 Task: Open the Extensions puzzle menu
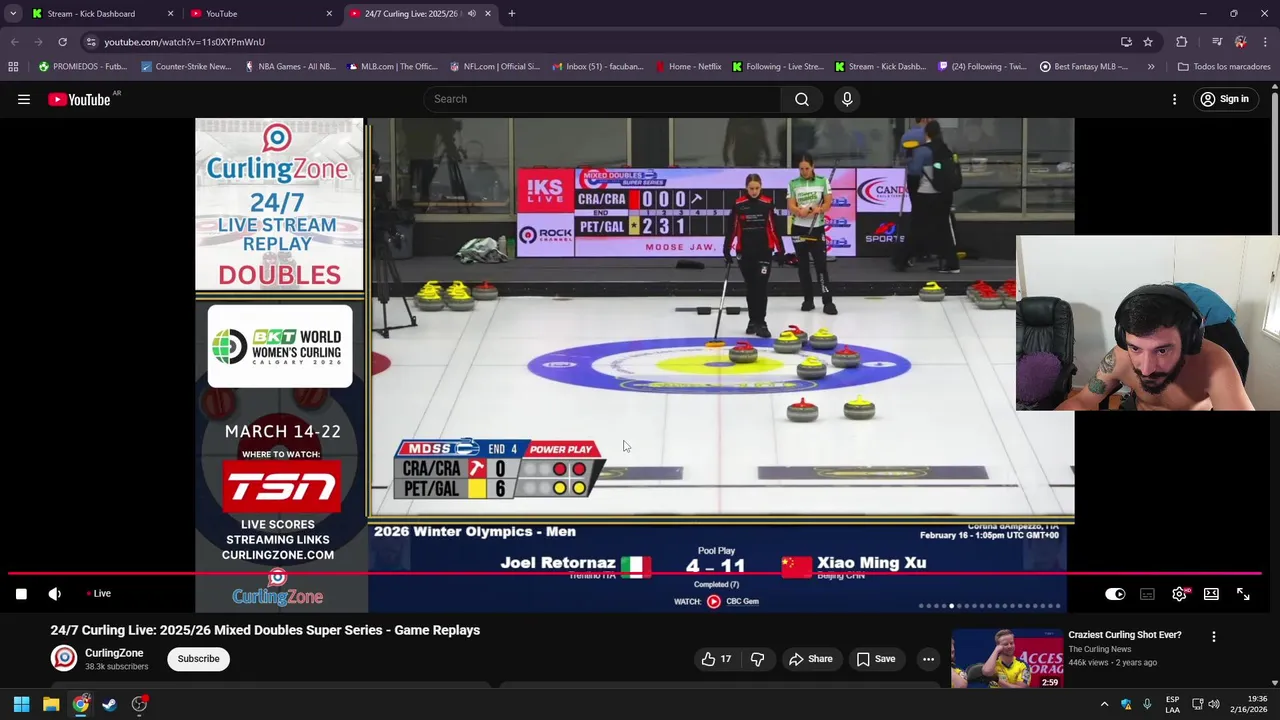[x=1182, y=42]
